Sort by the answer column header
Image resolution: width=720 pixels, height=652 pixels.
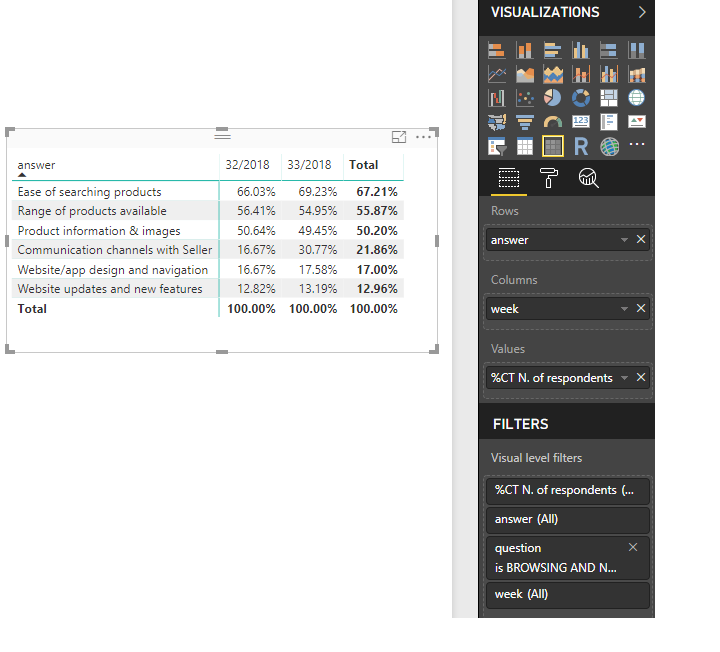(36, 165)
